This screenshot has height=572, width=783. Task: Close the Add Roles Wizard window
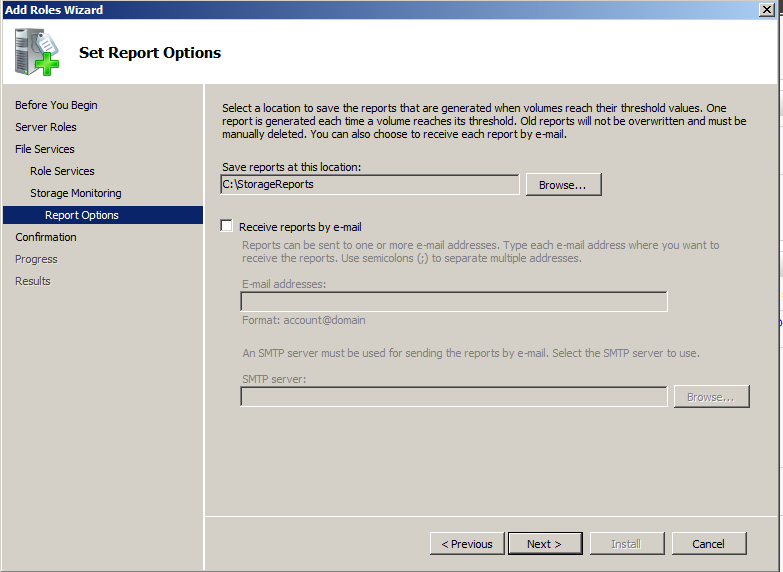(766, 10)
